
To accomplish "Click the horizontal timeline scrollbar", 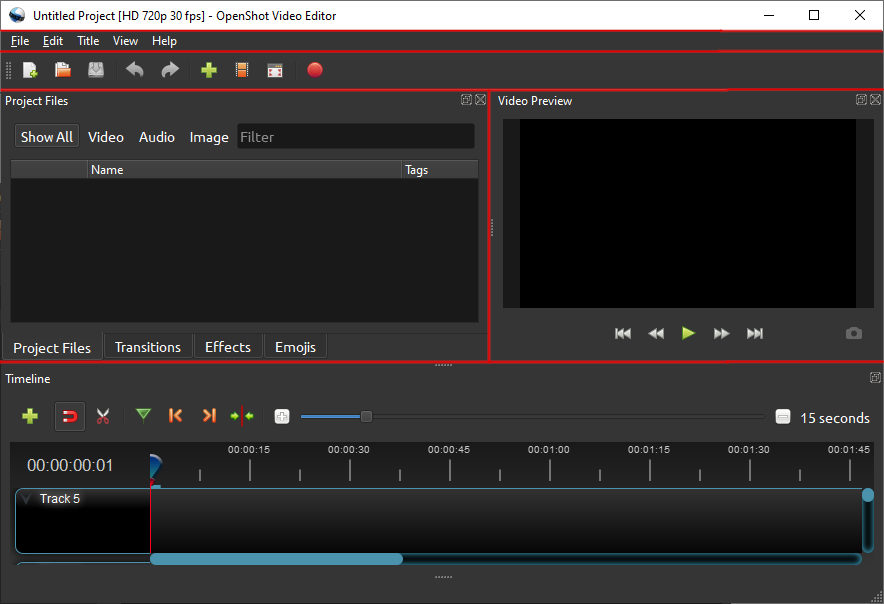I will tap(276, 559).
